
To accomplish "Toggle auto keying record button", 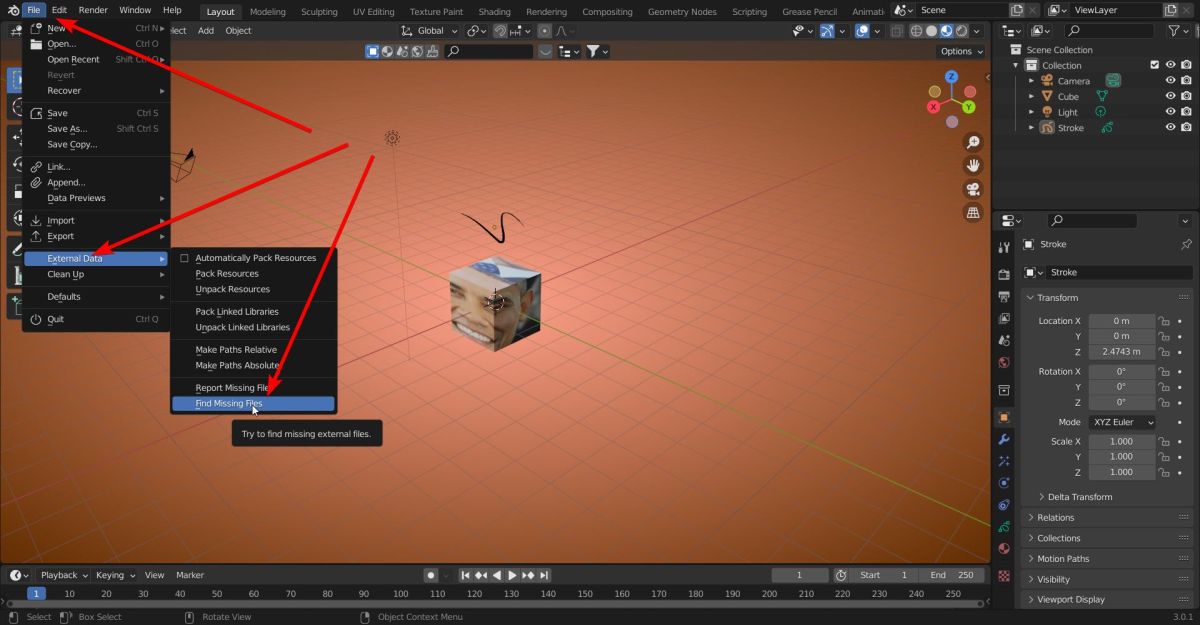I will (431, 575).
